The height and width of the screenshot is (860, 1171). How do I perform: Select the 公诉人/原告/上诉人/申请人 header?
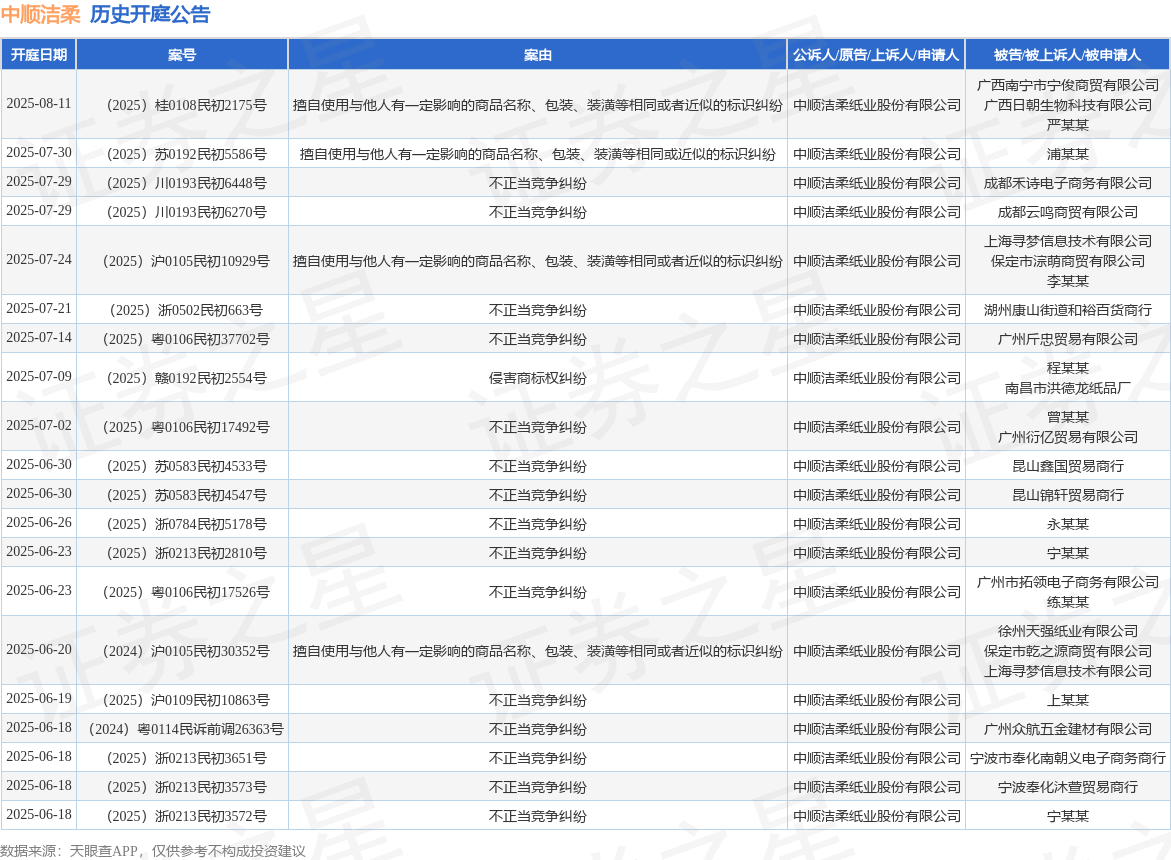pyautogui.click(x=876, y=54)
